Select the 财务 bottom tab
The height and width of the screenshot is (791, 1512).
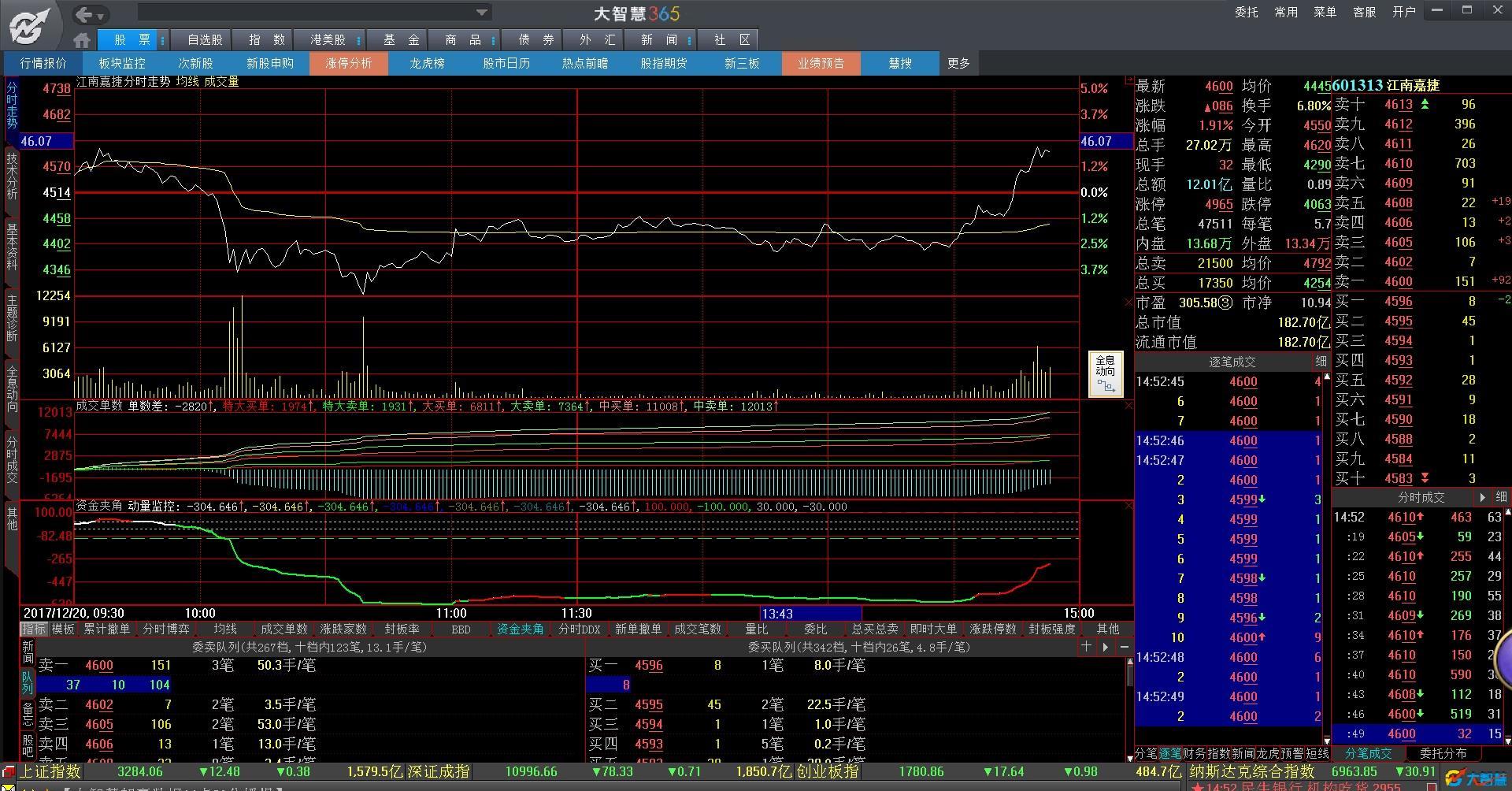1194,754
